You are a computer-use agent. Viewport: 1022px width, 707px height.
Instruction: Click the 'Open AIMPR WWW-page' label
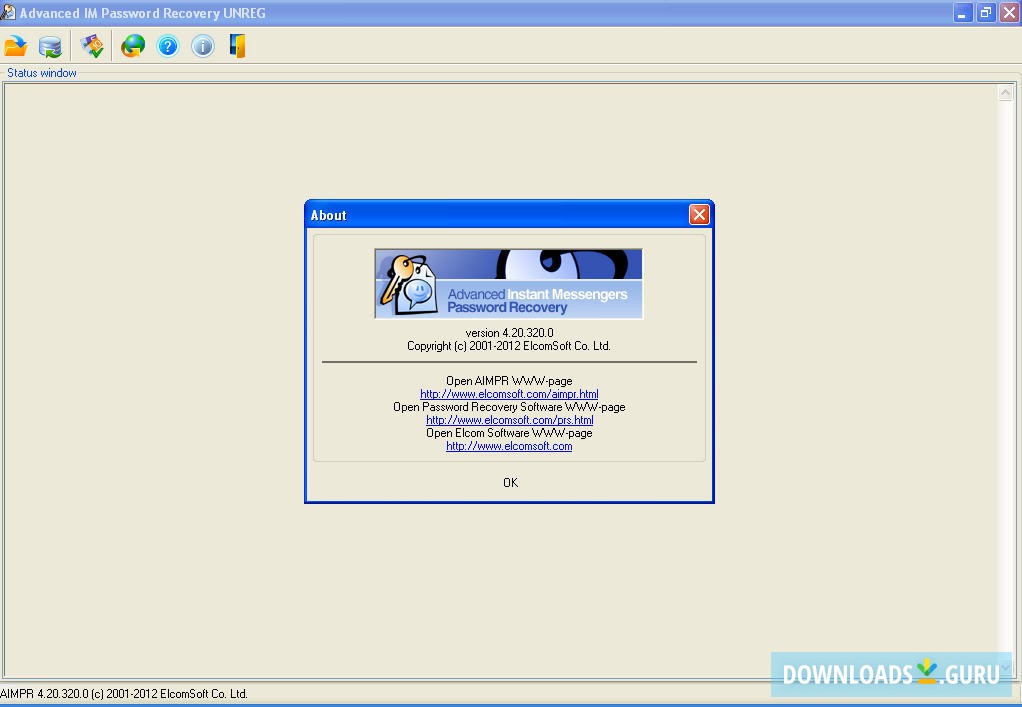pos(509,381)
